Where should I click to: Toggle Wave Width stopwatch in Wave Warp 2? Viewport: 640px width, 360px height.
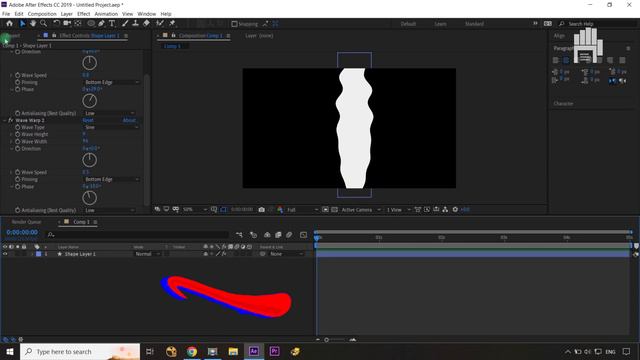point(18,142)
